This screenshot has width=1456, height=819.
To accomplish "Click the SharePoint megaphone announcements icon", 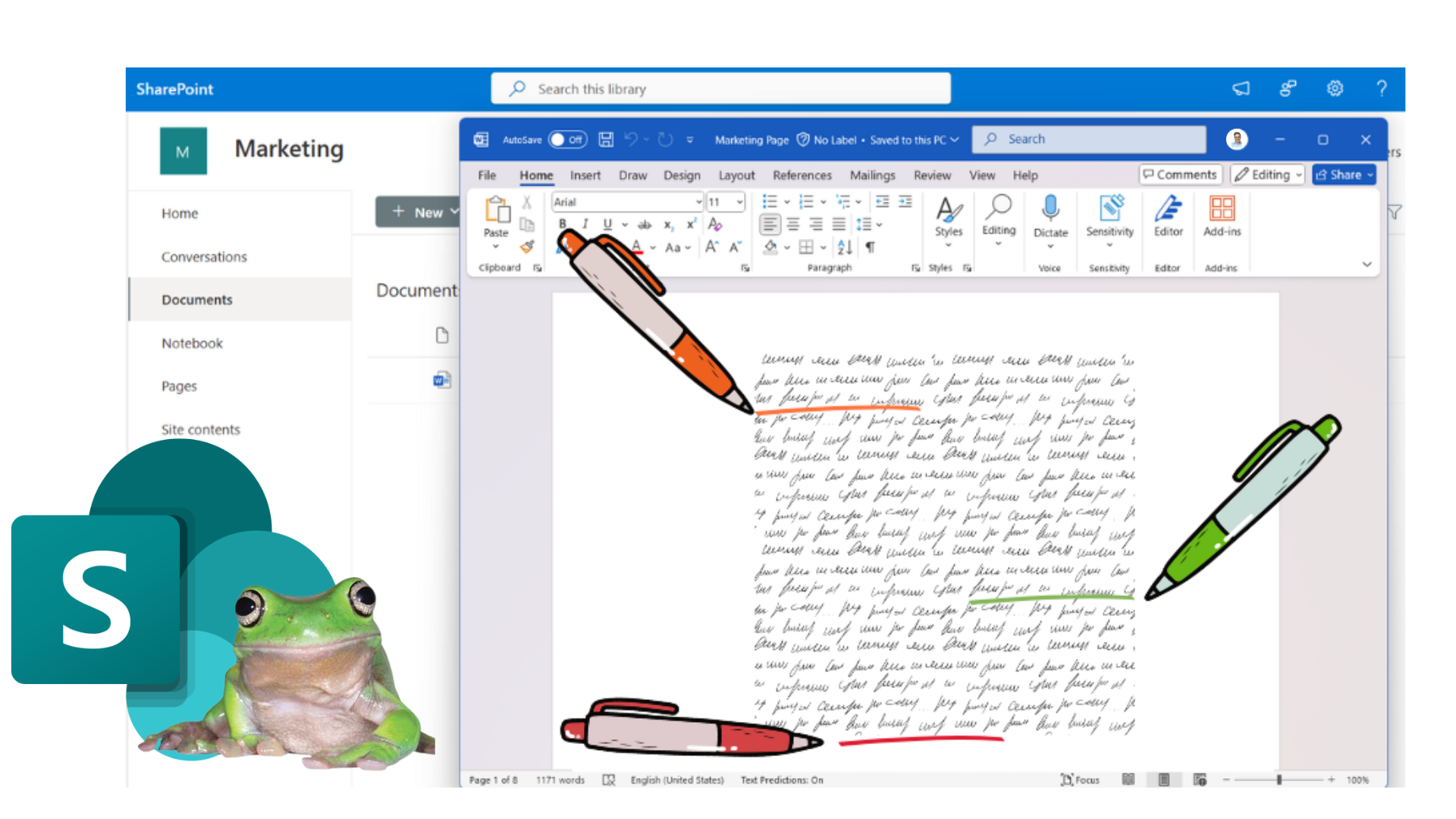I will [x=1241, y=89].
